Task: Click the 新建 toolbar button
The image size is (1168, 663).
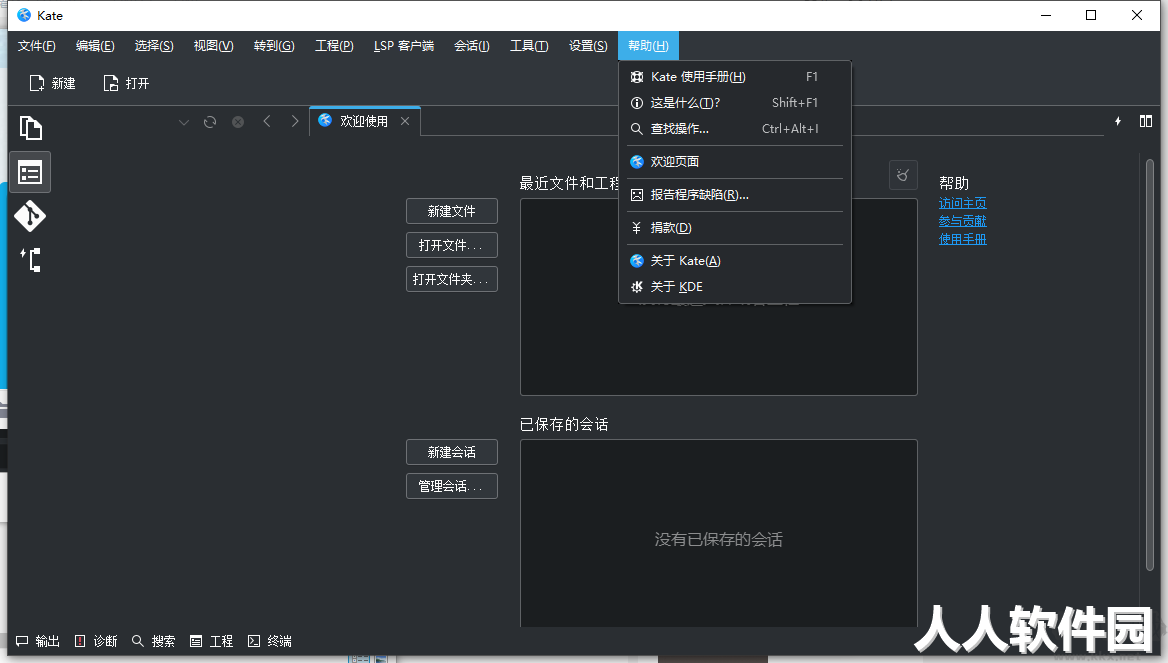Action: pyautogui.click(x=52, y=83)
